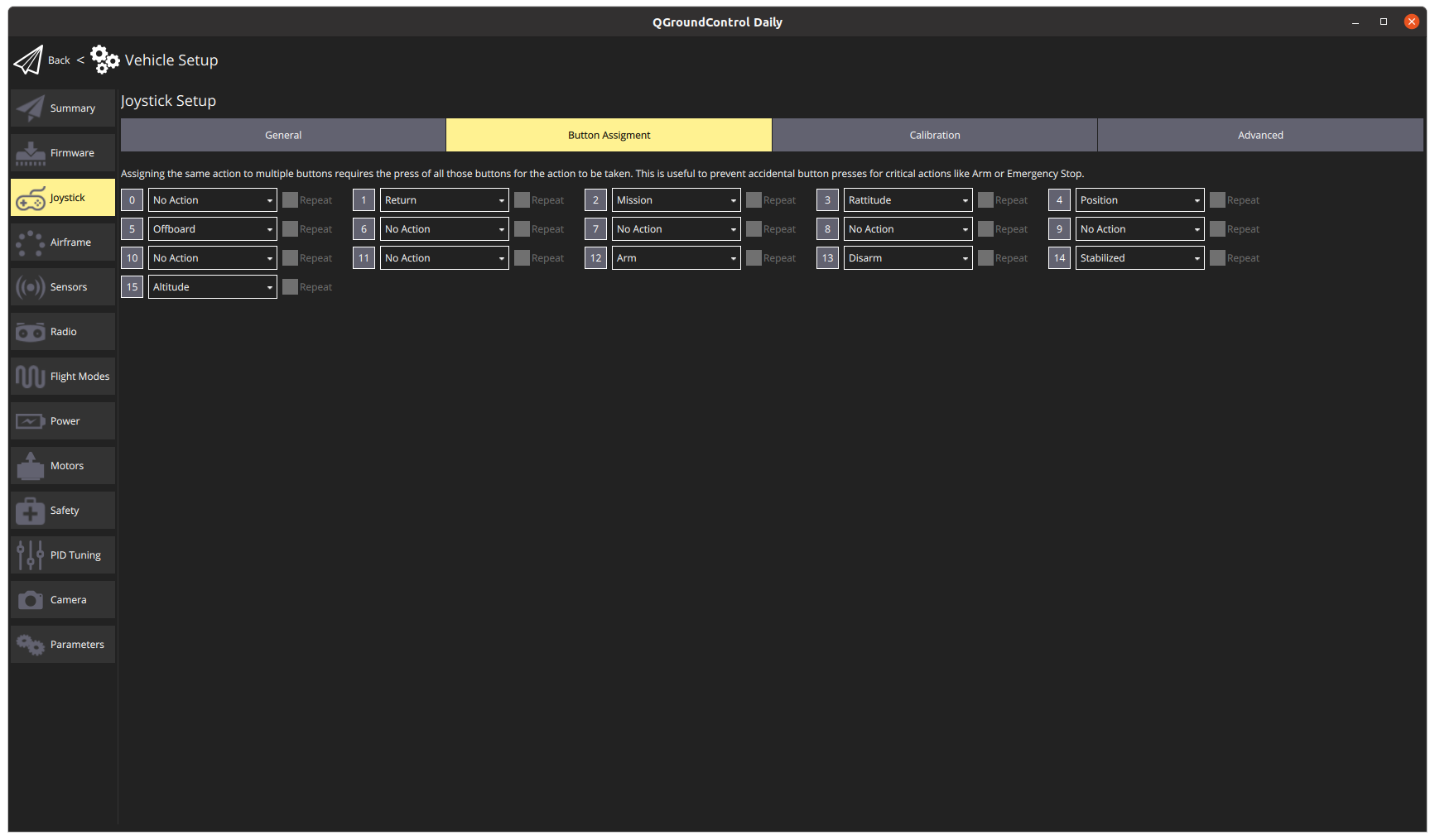Open button 0 action dropdown
Viewport: 1435px width, 840px height.
pos(213,200)
